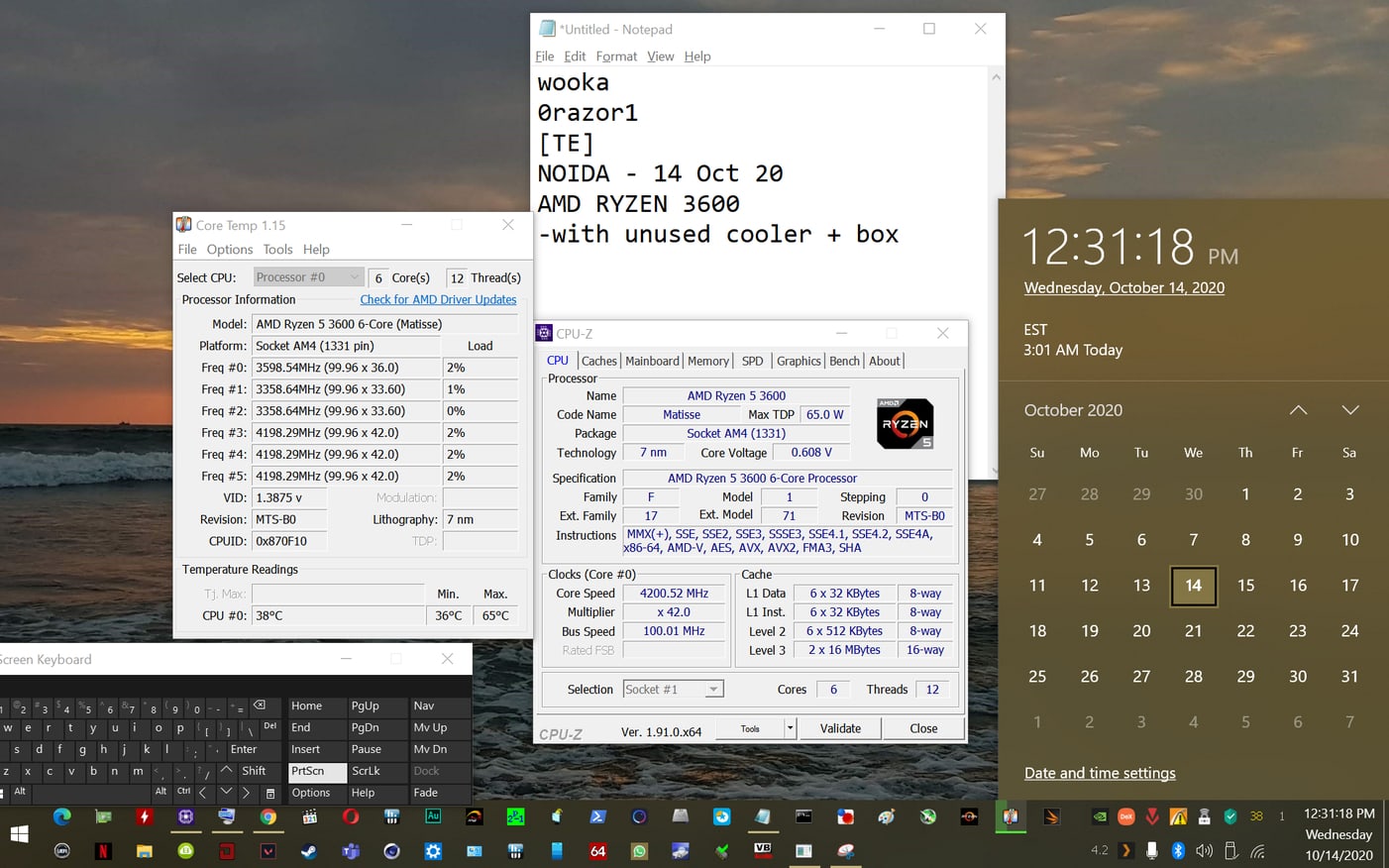This screenshot has width=1389, height=868.
Task: Click Check for AMD Driver Updates link
Action: pos(438,299)
